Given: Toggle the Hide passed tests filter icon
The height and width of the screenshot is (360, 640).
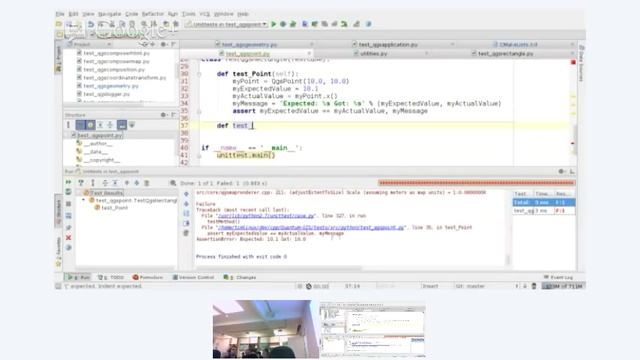Looking at the screenshot, I should click(x=81, y=183).
